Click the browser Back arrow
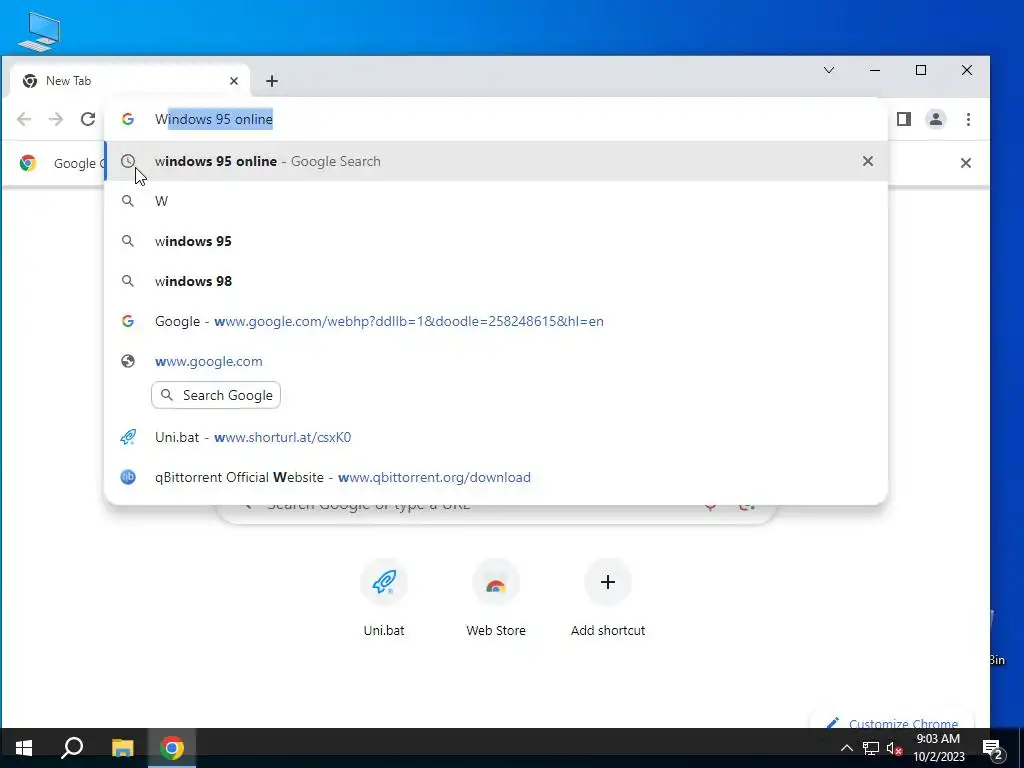 pyautogui.click(x=24, y=119)
